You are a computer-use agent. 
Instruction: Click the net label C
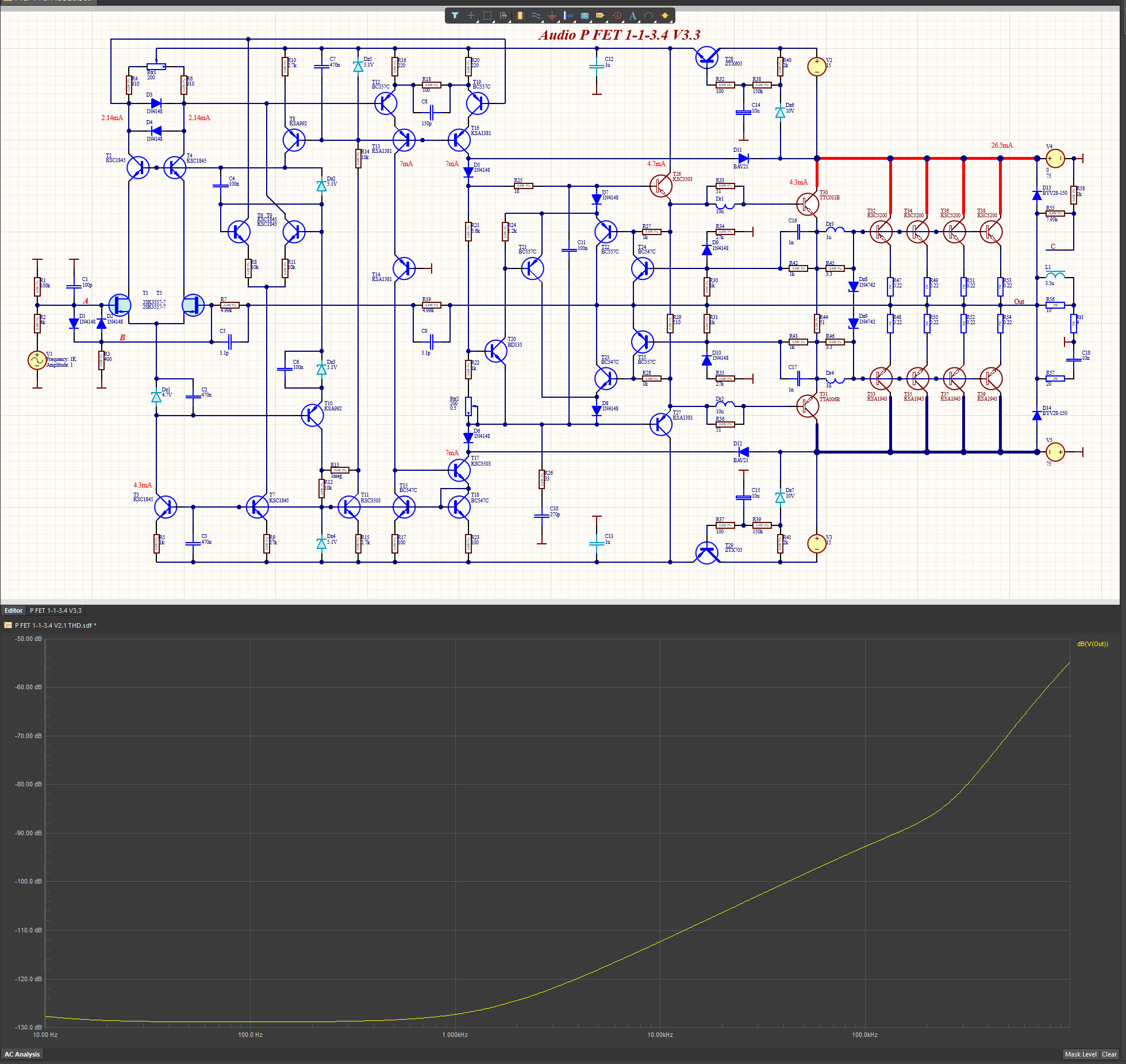click(1053, 246)
